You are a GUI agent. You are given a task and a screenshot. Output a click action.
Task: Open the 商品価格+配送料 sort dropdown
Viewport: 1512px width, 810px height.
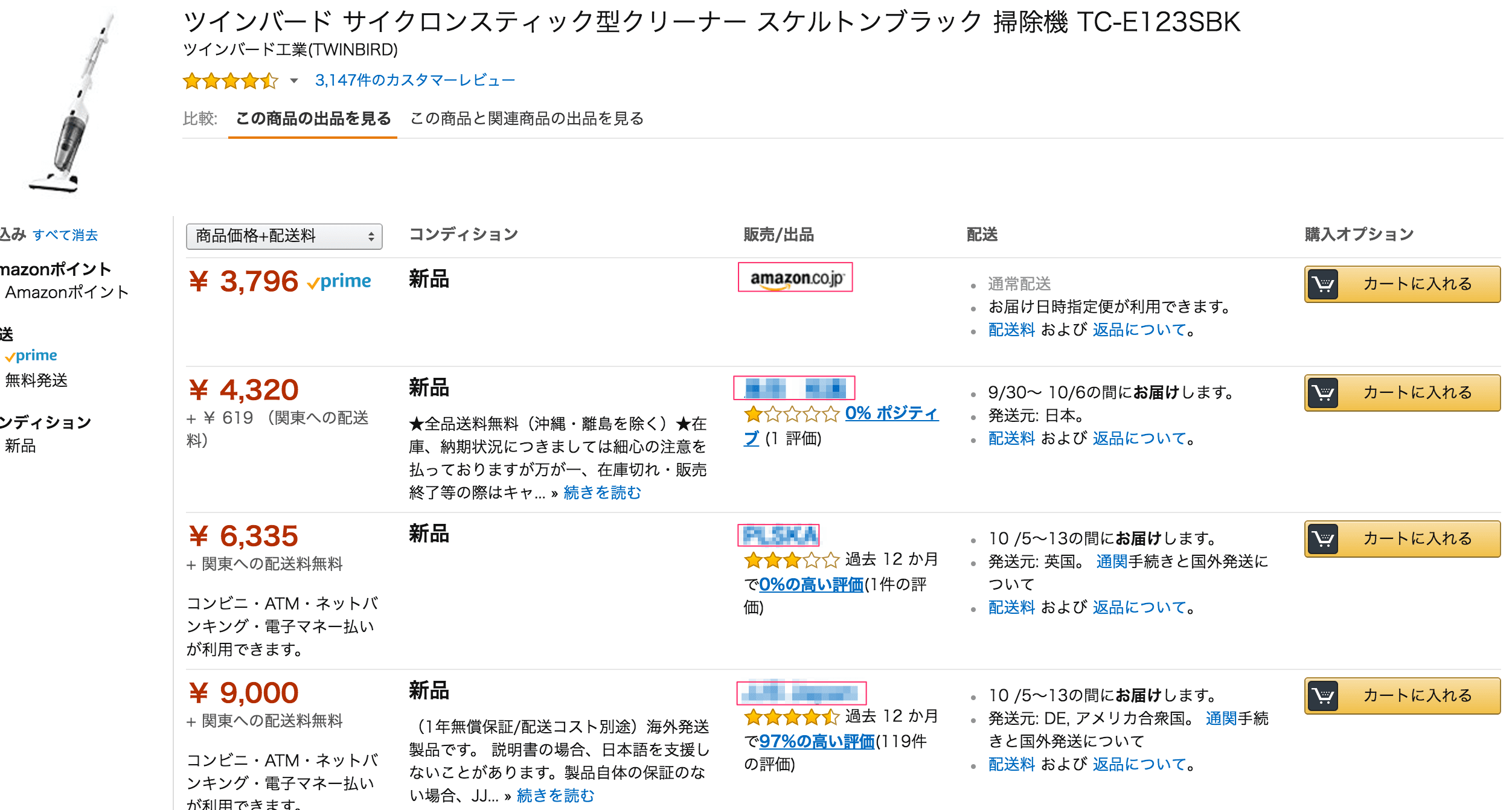284,236
